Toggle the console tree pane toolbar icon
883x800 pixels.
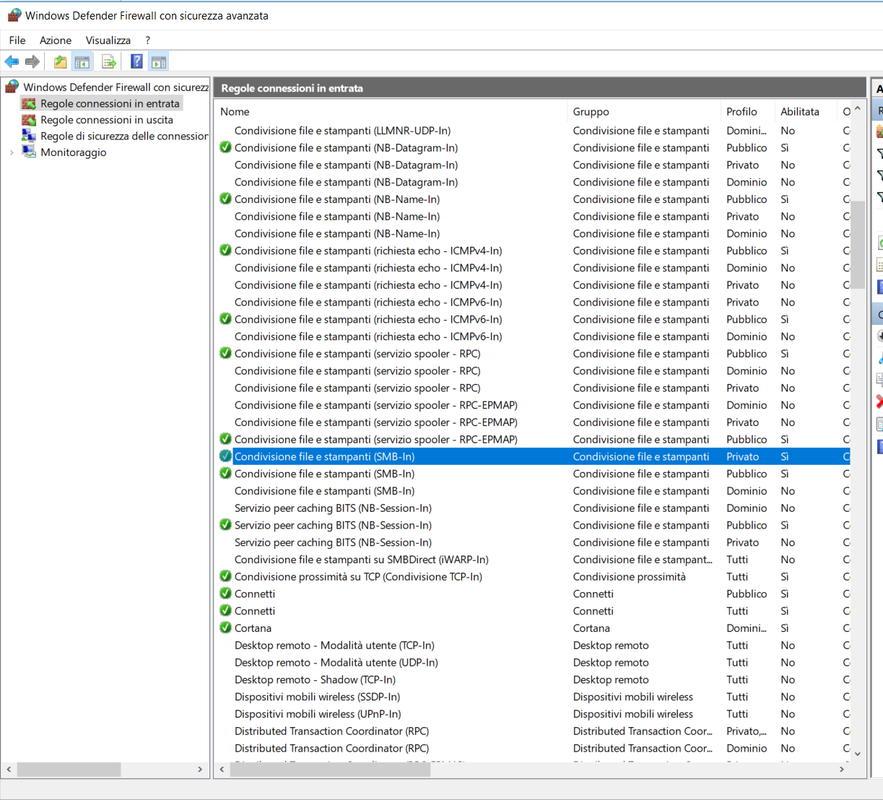click(x=82, y=61)
